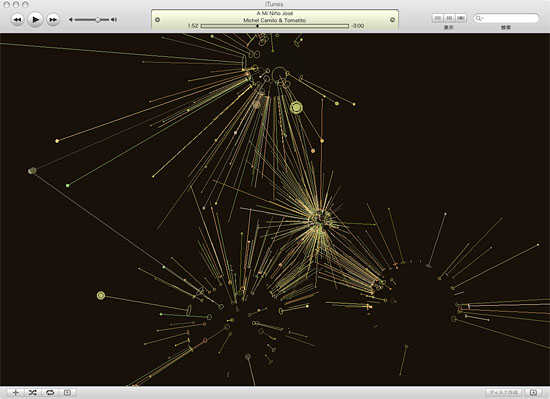This screenshot has height=399, width=550.
Task: Switch to the list view button
Action: 437,18
